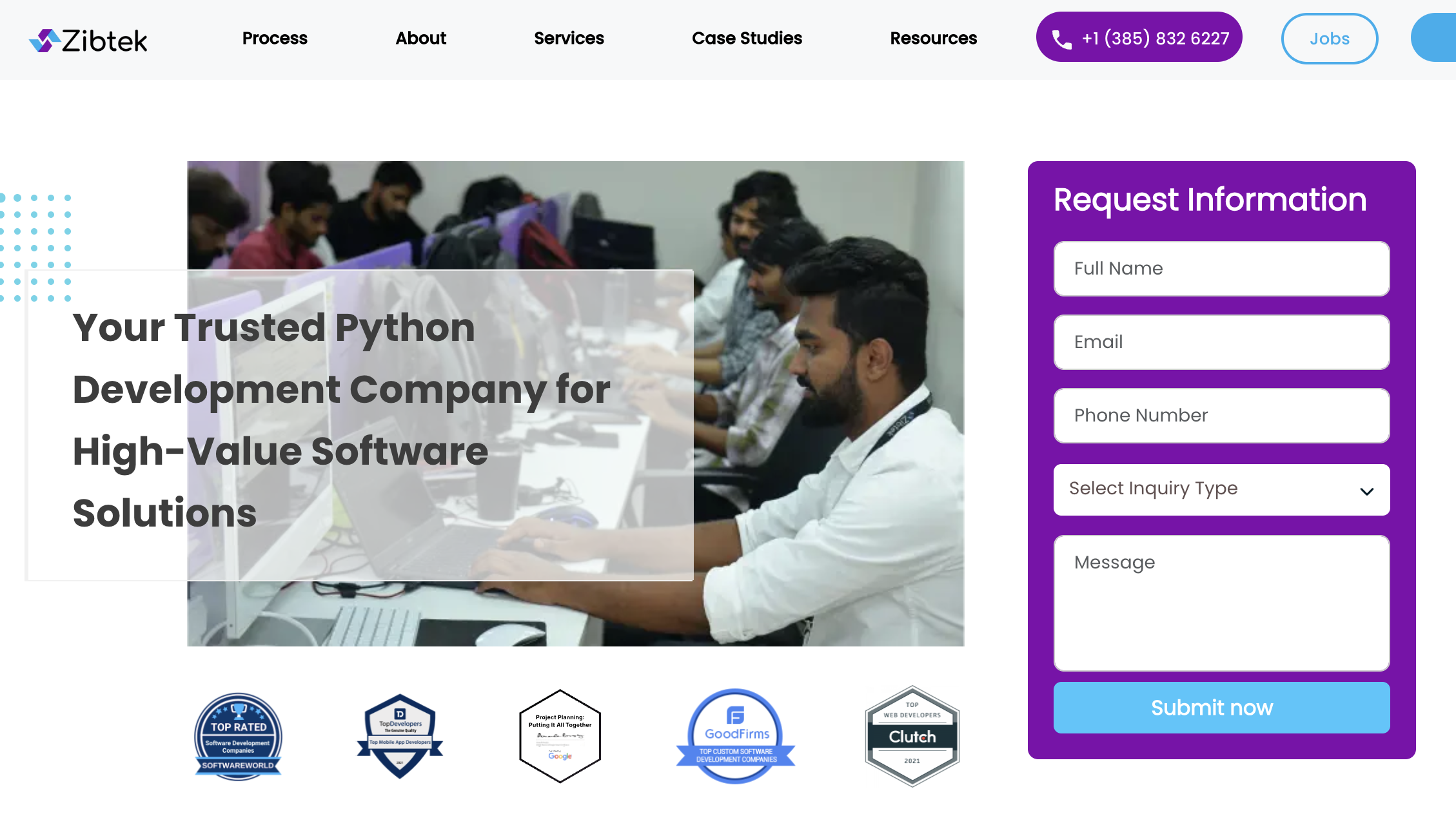Open the About menu item
Image resolution: width=1456 pixels, height=834 pixels.
click(420, 38)
